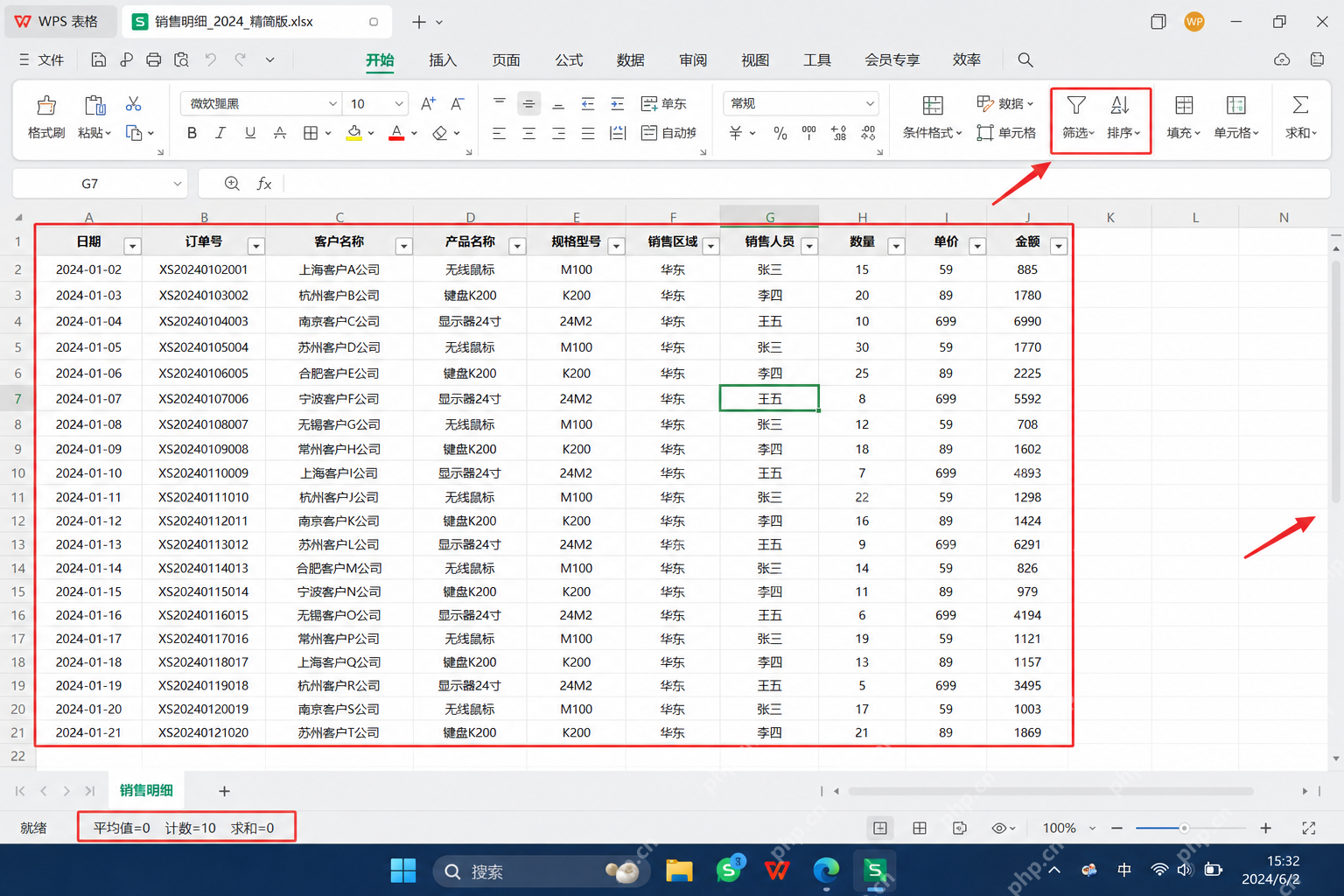Click the Cut scissors icon

(133, 104)
